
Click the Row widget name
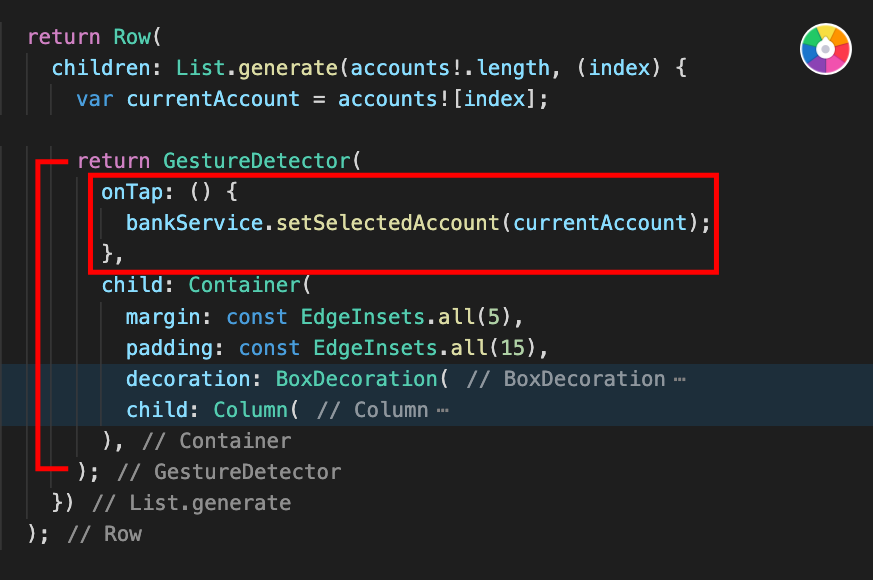tap(132, 37)
